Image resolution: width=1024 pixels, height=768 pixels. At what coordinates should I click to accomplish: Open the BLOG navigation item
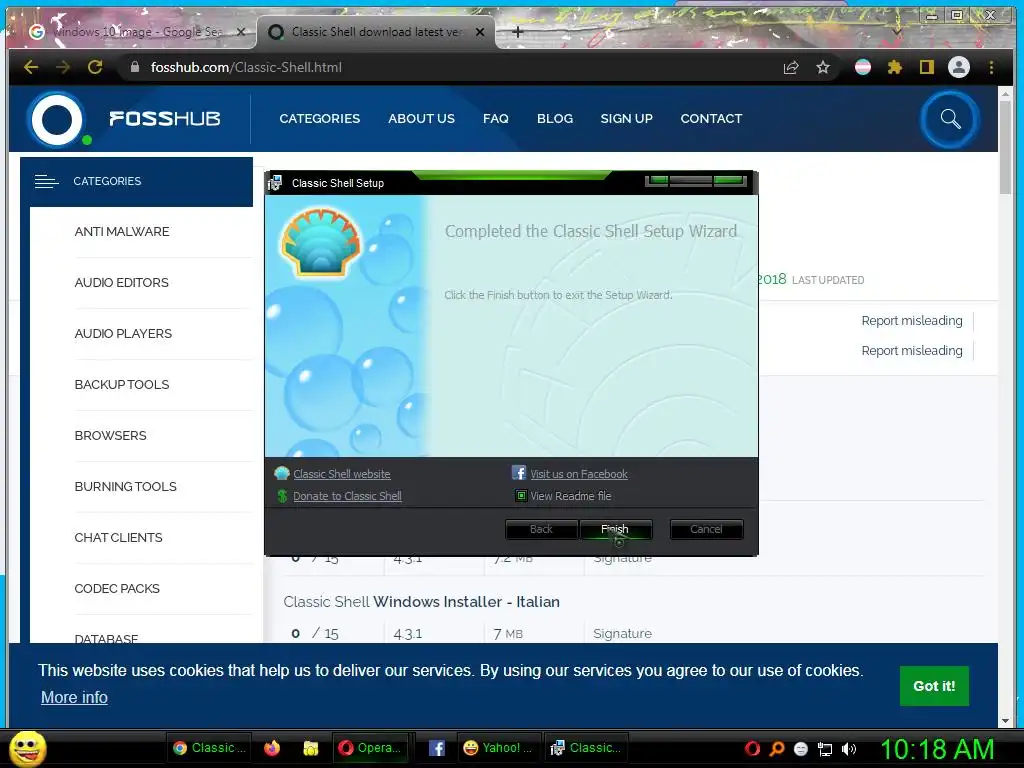(554, 119)
